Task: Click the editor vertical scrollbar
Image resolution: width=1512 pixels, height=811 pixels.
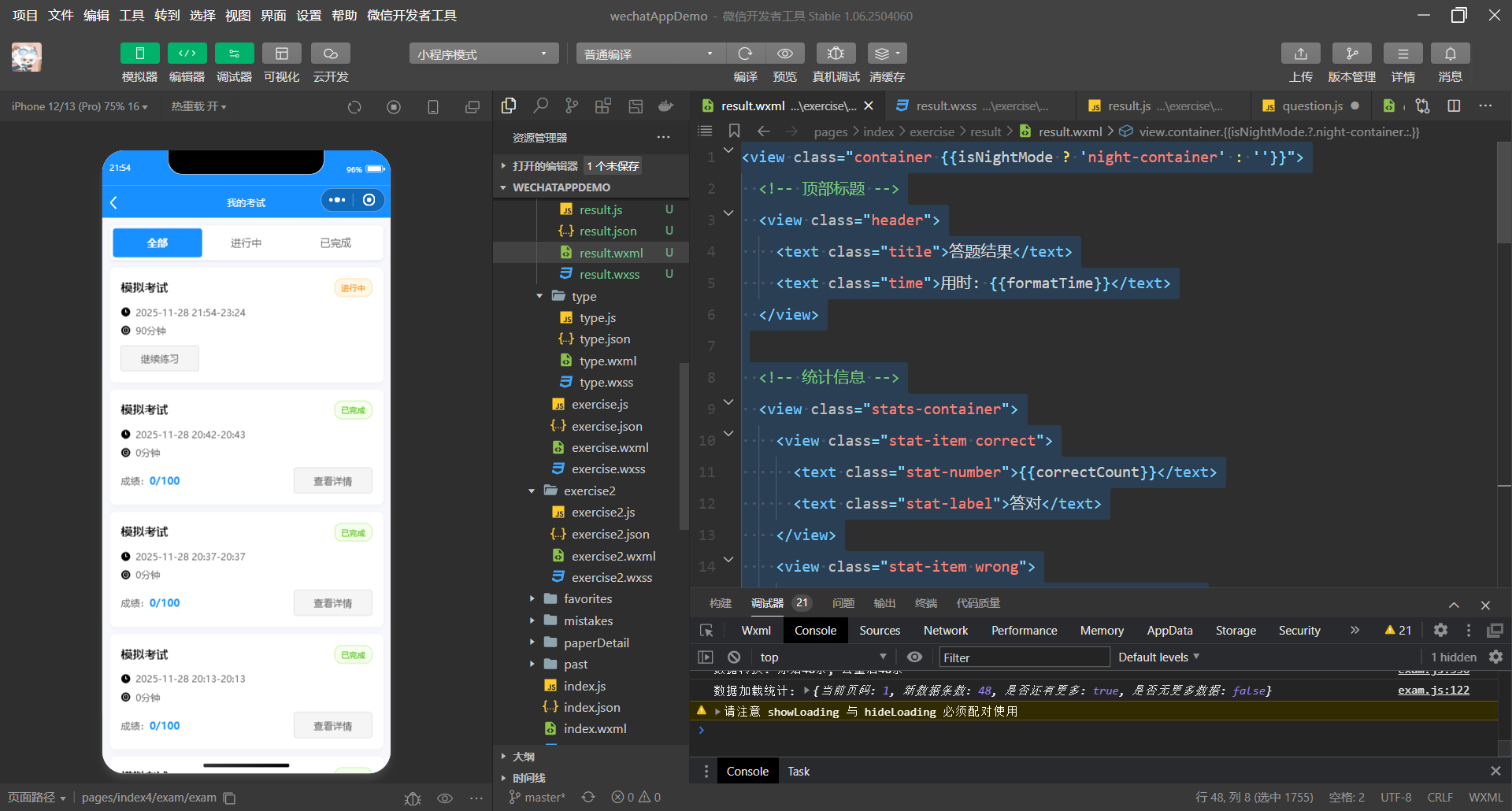Action: (x=1503, y=193)
